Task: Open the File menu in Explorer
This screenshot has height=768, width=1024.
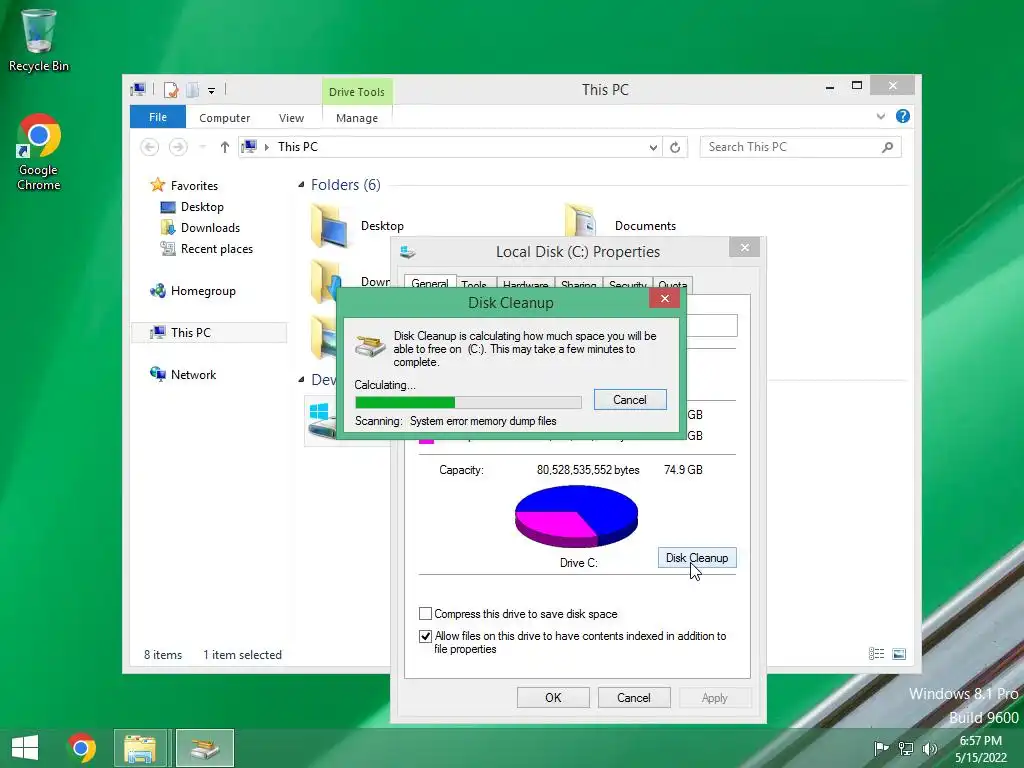Action: point(157,117)
